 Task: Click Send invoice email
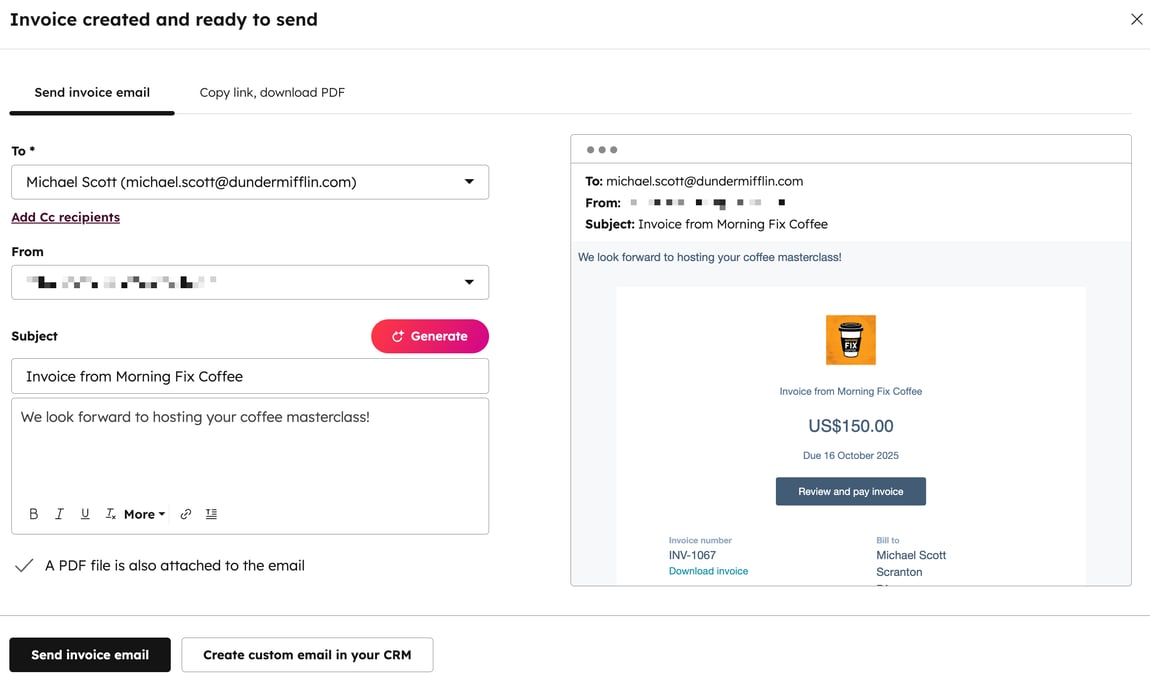tap(89, 654)
